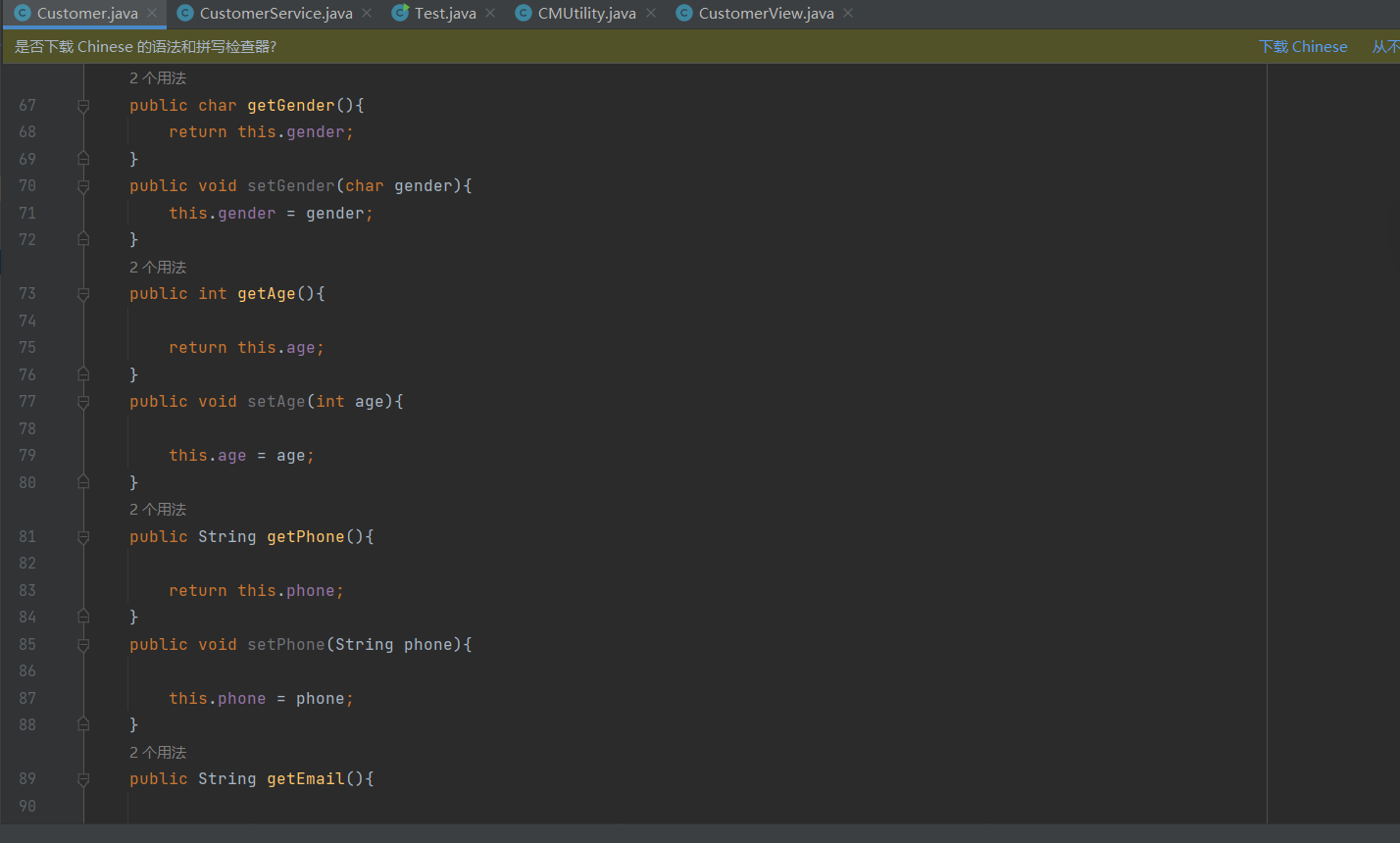Click the Test.java runnable class icon
The height and width of the screenshot is (843, 1400).
click(x=400, y=13)
